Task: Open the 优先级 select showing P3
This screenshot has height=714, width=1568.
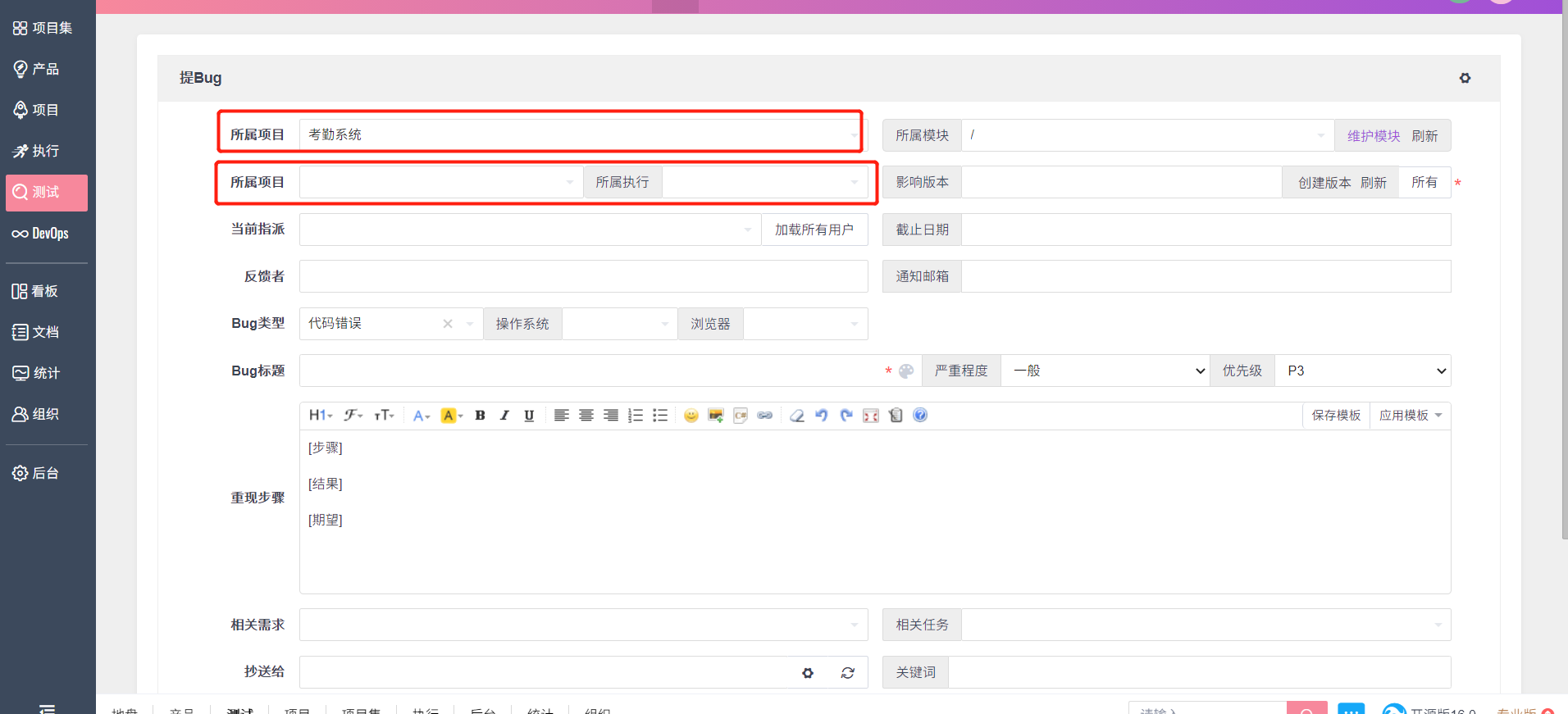Action: 1363,371
